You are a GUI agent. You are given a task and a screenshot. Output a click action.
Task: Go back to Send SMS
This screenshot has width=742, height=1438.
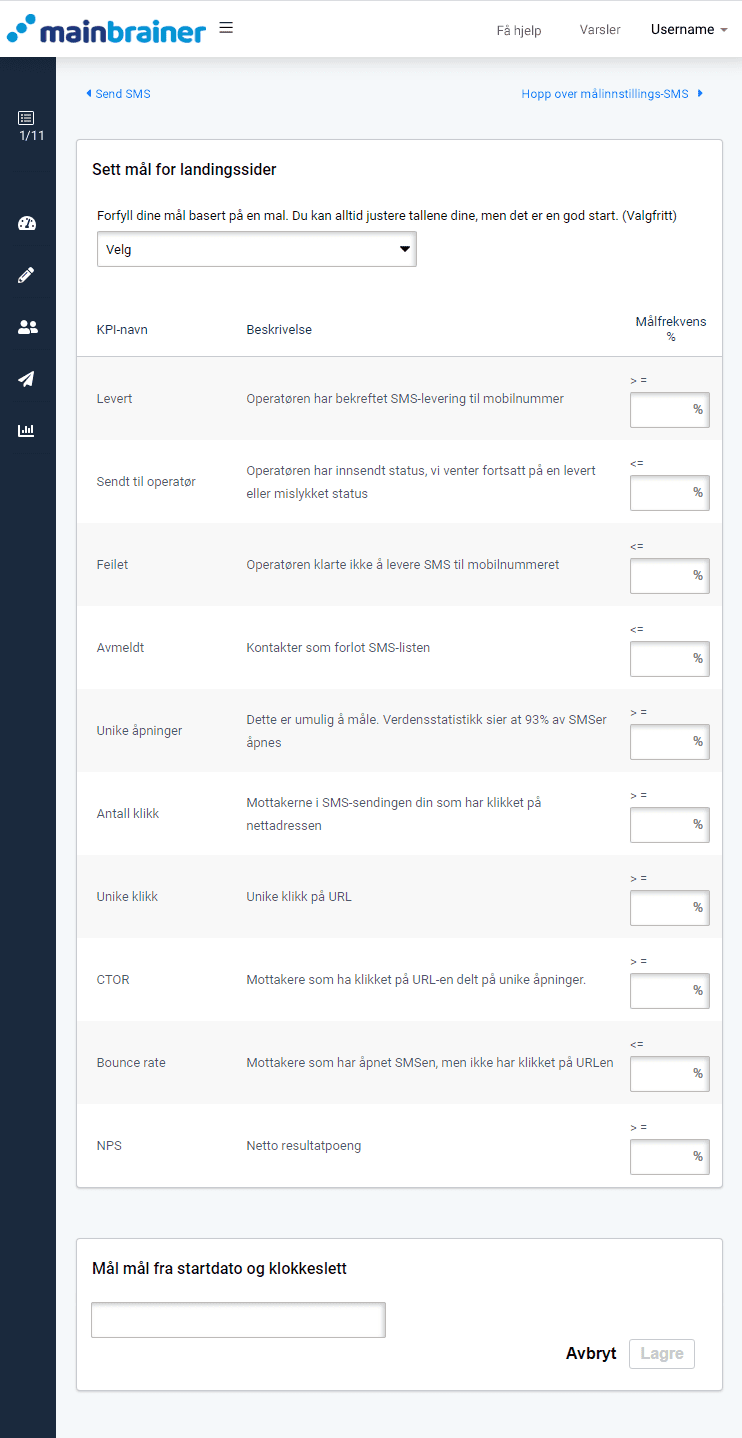(x=118, y=94)
